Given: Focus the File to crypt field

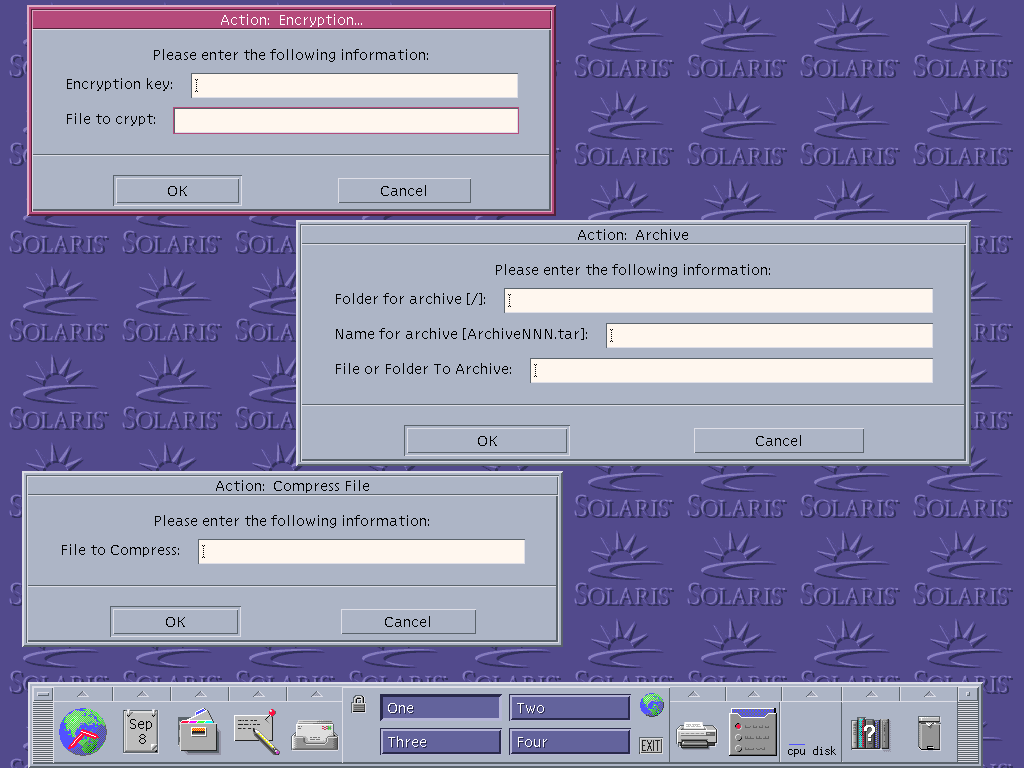Looking at the screenshot, I should pyautogui.click(x=346, y=121).
